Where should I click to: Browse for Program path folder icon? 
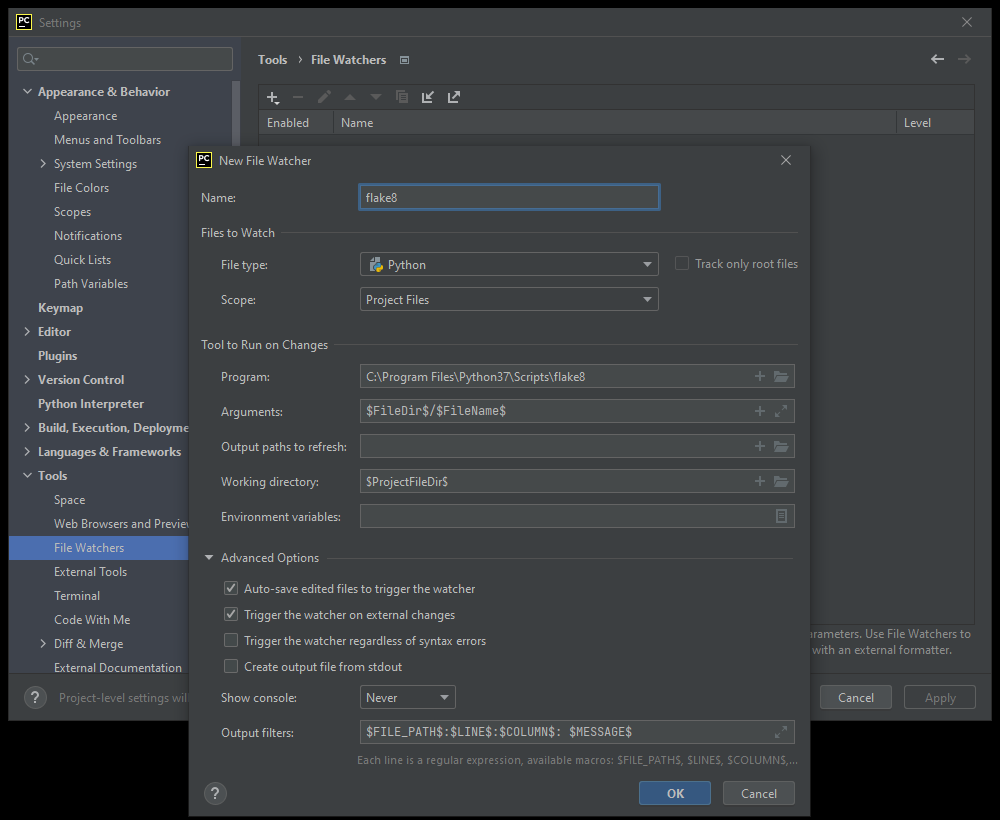point(781,377)
